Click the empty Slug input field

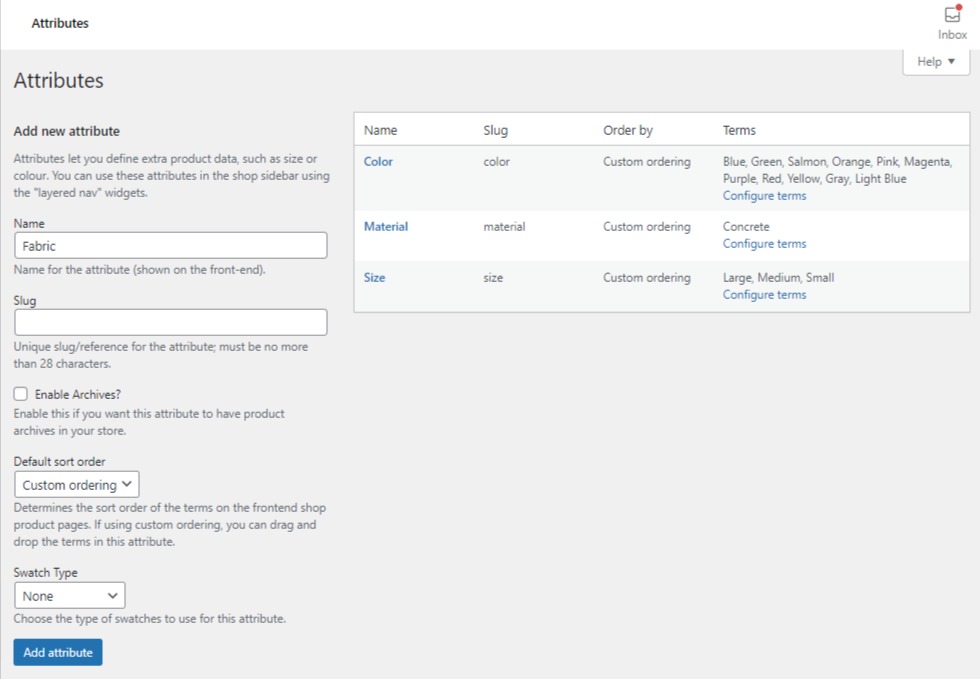(171, 322)
